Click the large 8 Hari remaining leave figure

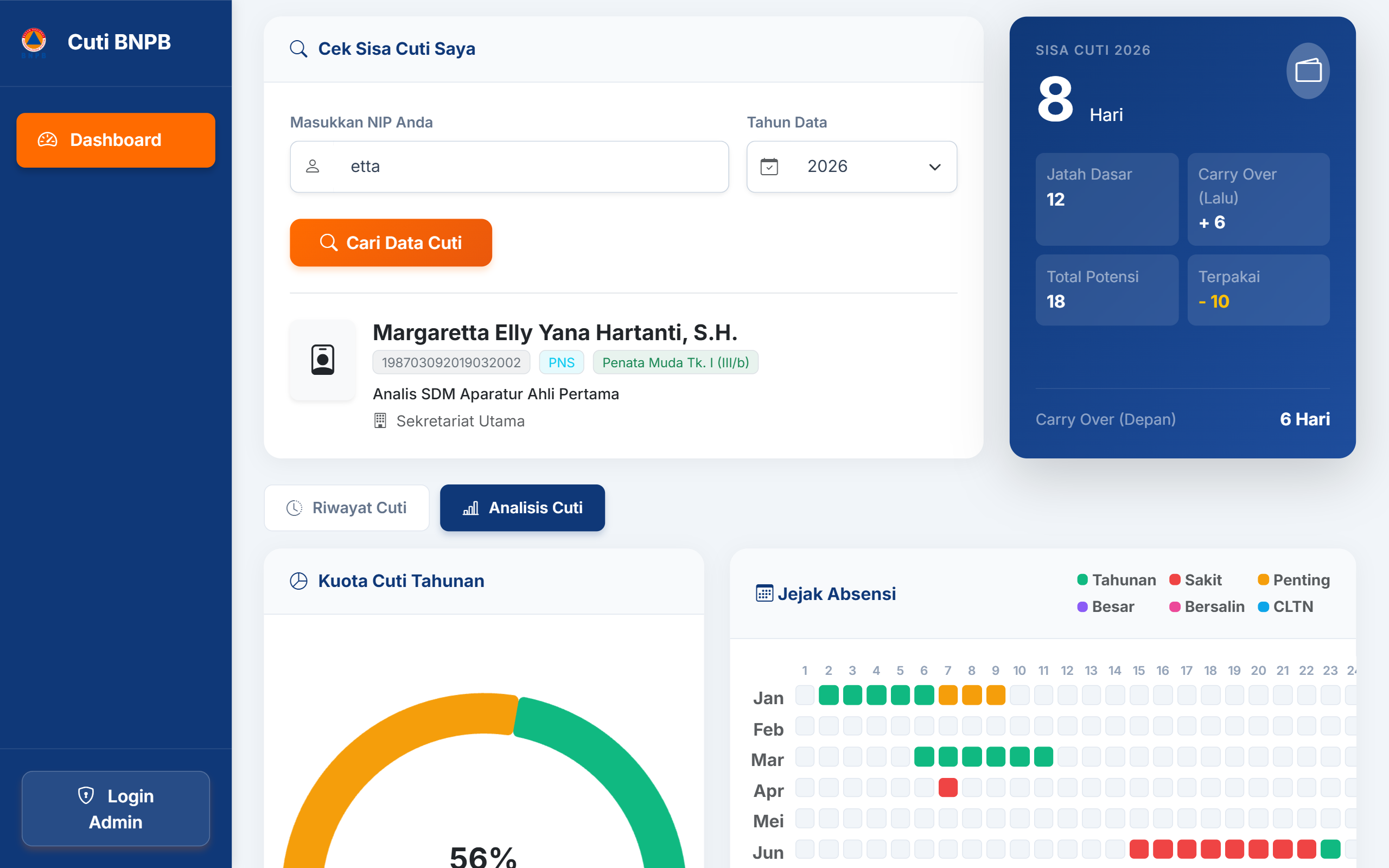coord(1080,100)
